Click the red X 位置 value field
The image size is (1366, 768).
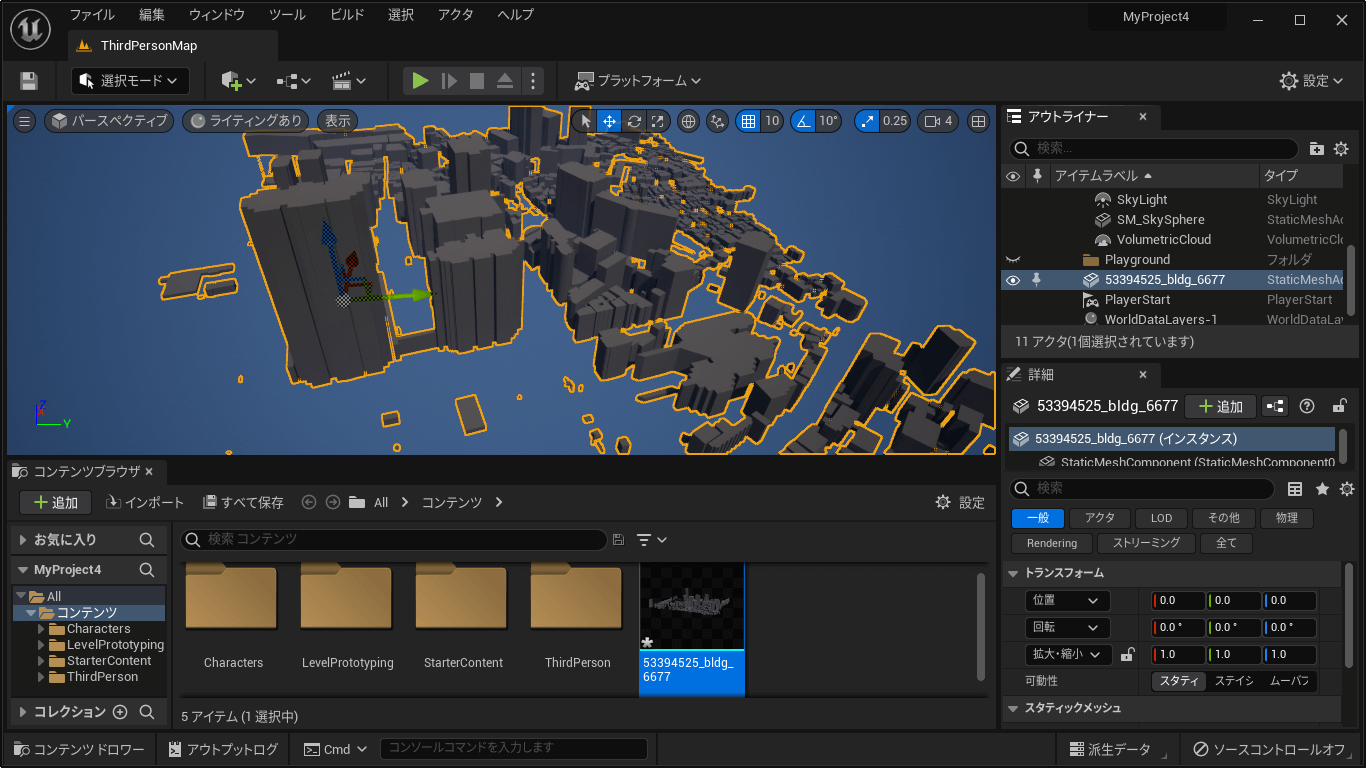pyautogui.click(x=1179, y=601)
